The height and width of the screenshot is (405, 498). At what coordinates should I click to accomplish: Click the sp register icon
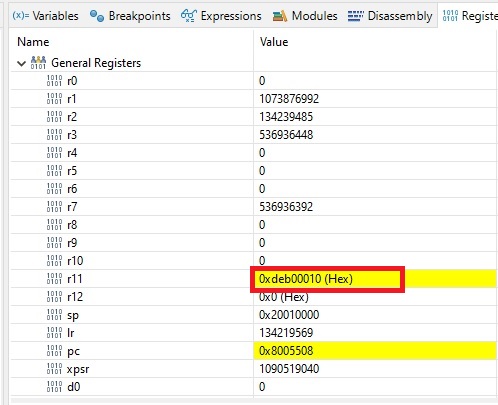click(54, 315)
